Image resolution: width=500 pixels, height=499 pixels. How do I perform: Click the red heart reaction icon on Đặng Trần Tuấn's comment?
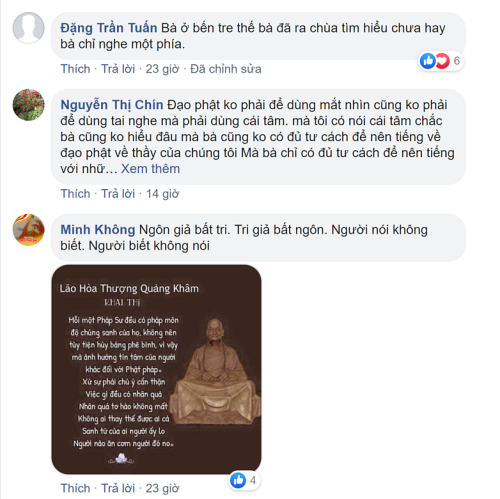pyautogui.click(x=443, y=61)
